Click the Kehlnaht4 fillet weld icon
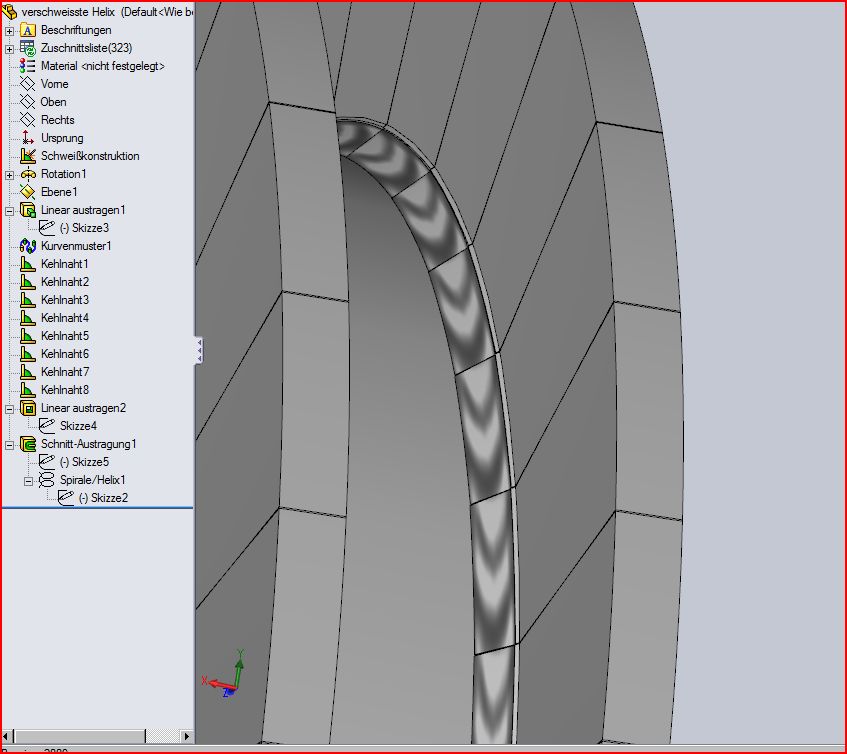 tap(28, 318)
